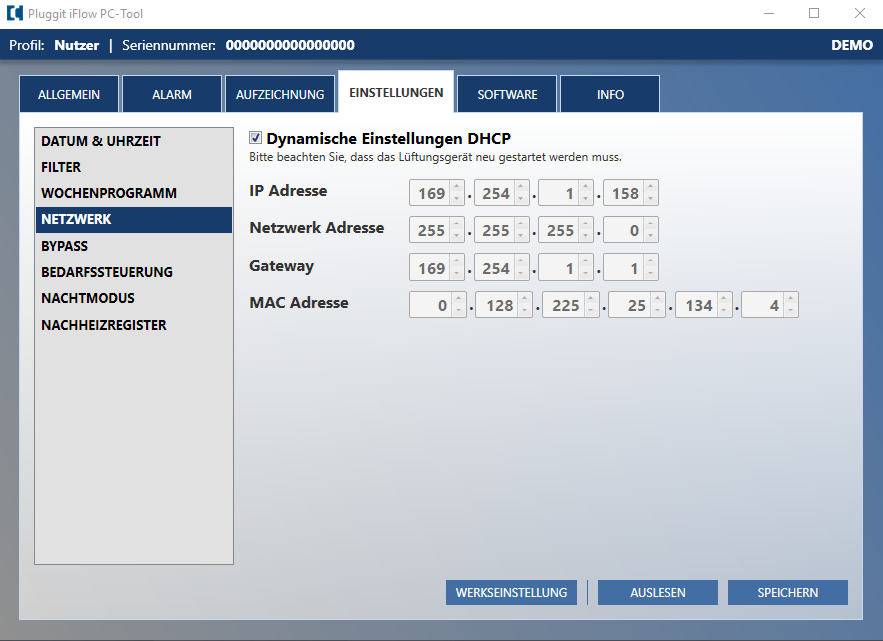Uncheck Dynamische Einstellungen DHCP checkbox

click(255, 139)
